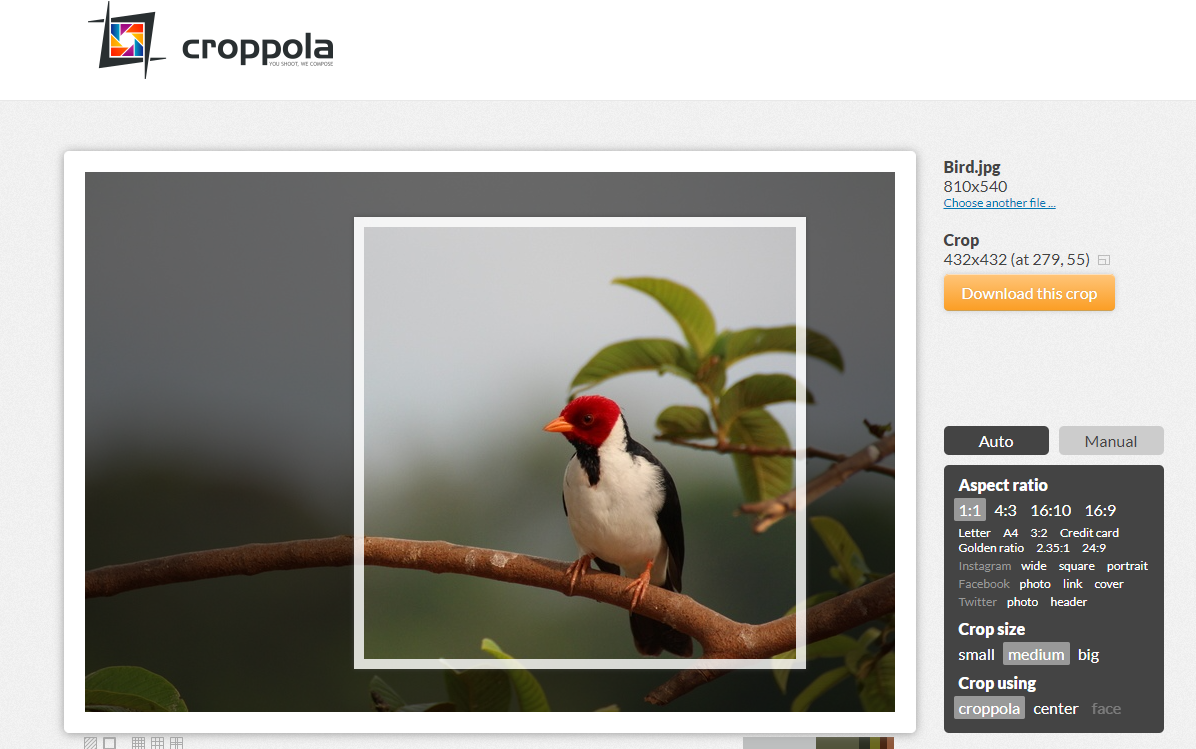Click the crop details icon beside coordinates
Viewport: 1196px width, 749px height.
pos(1104,260)
